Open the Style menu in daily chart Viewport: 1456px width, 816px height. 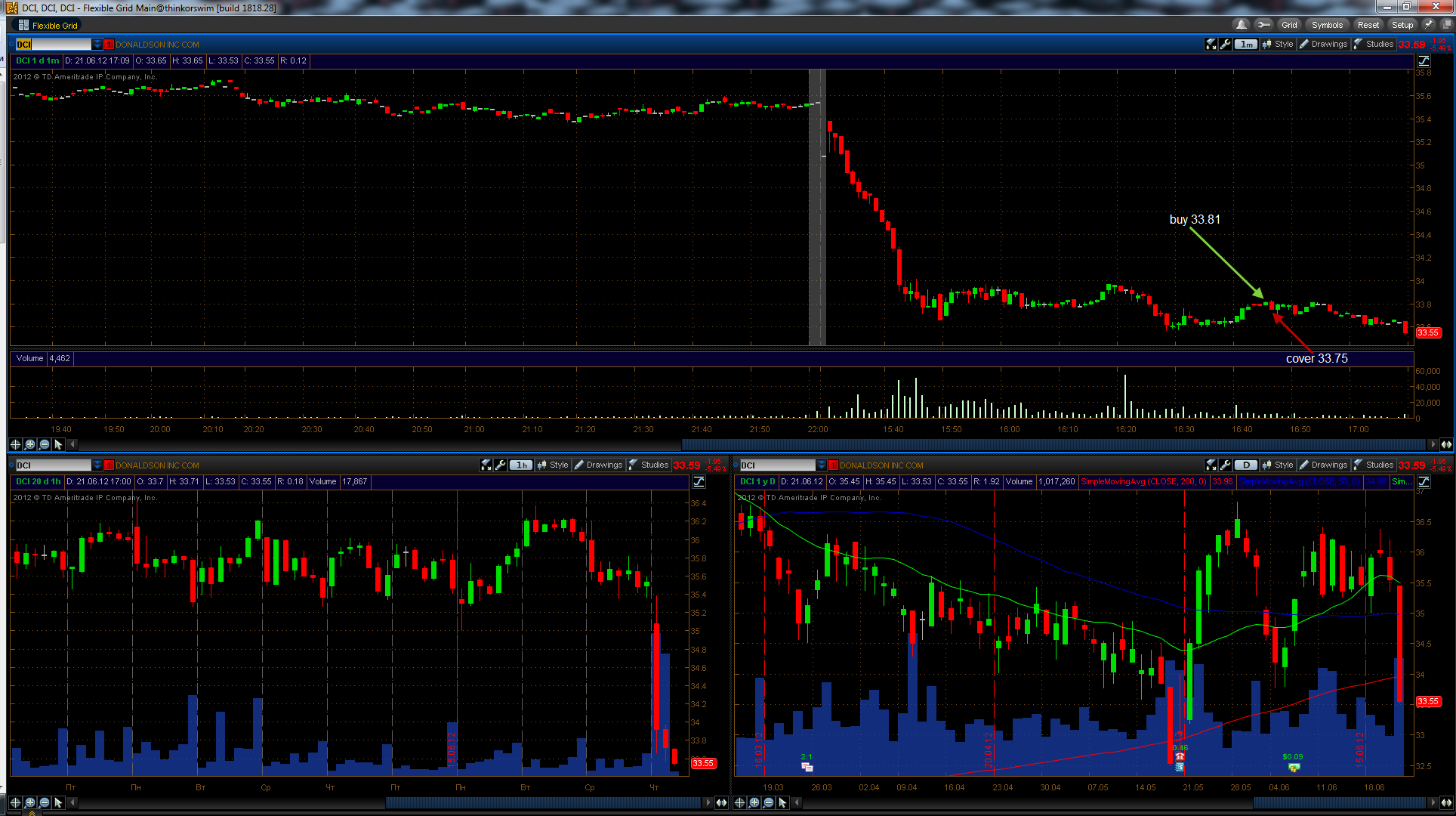(1278, 465)
